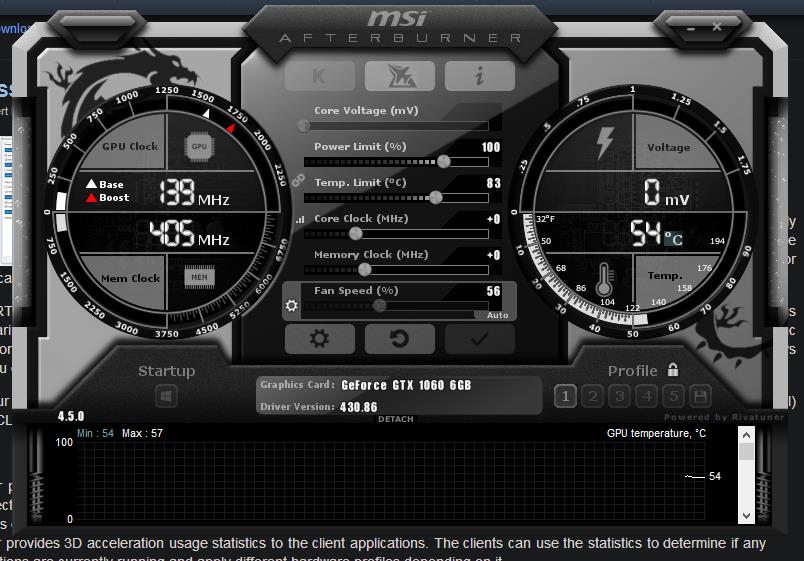Viewport: 804px width, 561px height.
Task: Open Afterburner settings gear button
Action: point(319,339)
